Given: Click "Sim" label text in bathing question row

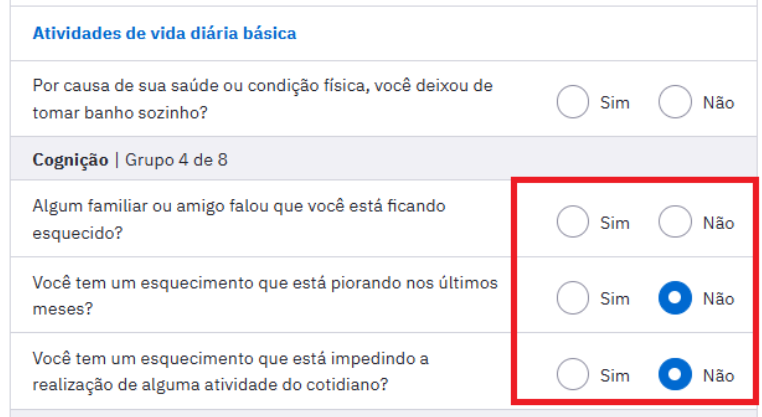Looking at the screenshot, I should click(614, 103).
